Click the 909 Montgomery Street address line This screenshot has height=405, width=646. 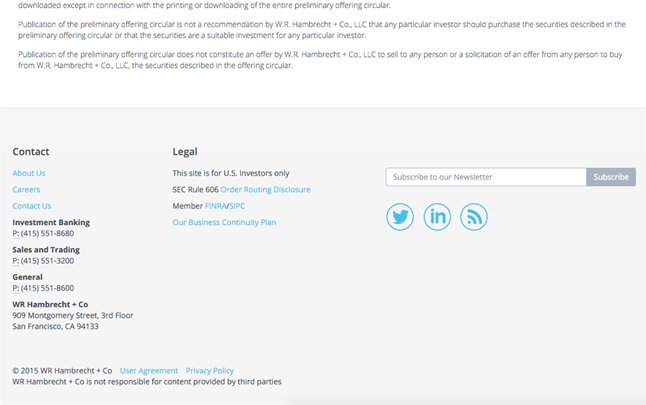(73, 315)
